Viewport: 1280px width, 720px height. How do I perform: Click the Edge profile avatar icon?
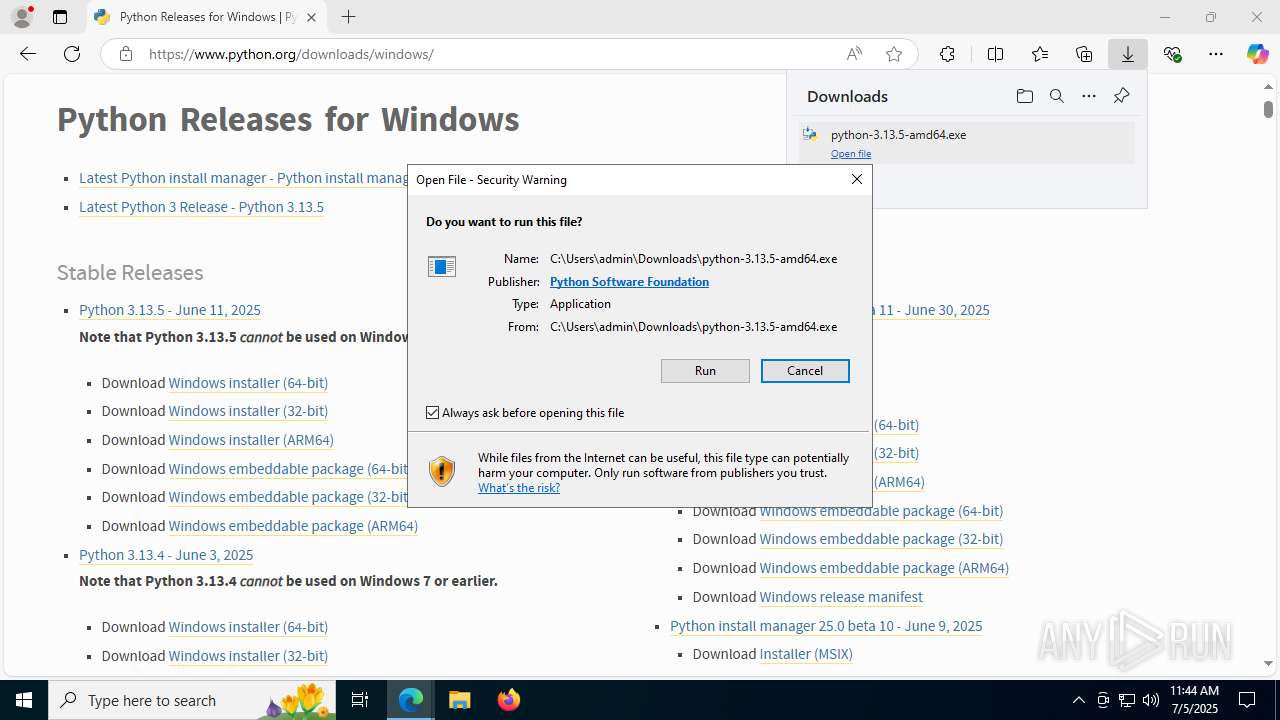22,17
